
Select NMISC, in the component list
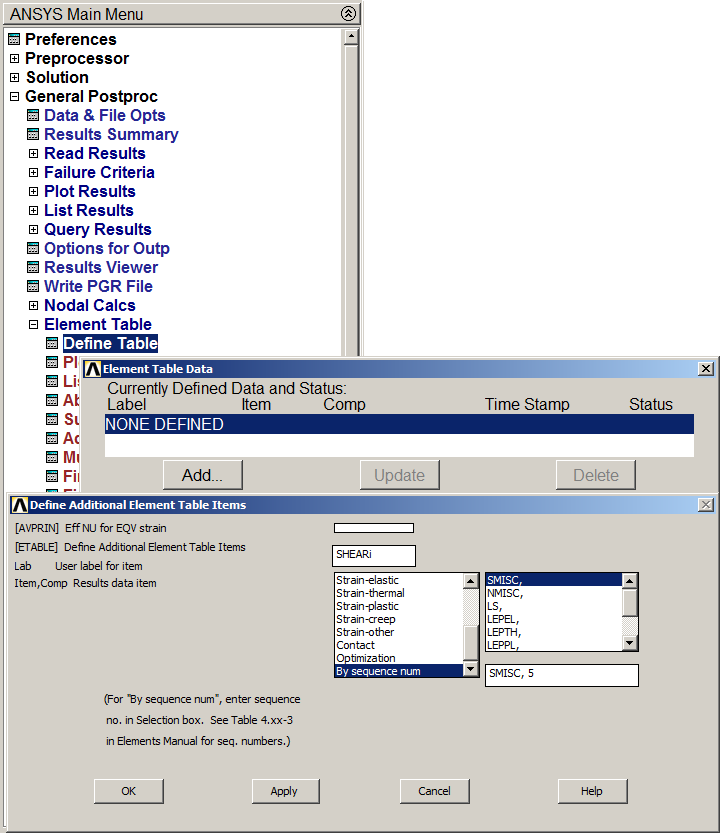[504, 593]
